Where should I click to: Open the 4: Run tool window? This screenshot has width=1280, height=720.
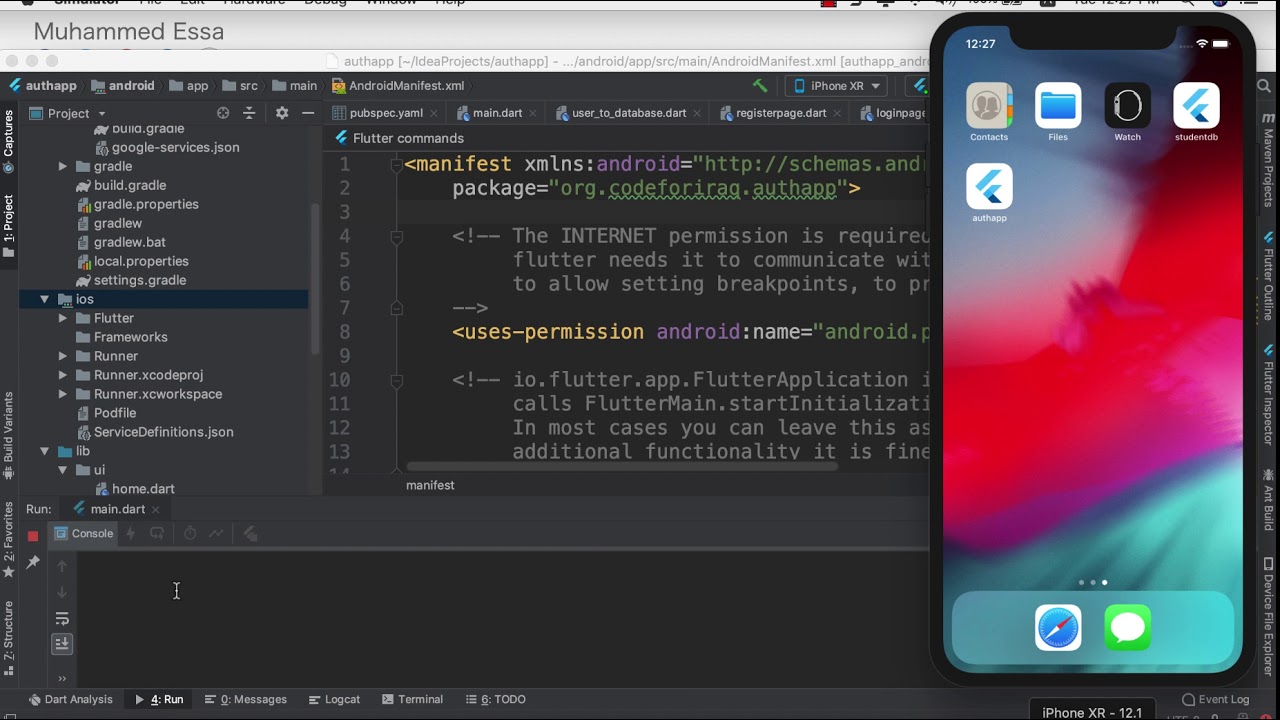159,699
